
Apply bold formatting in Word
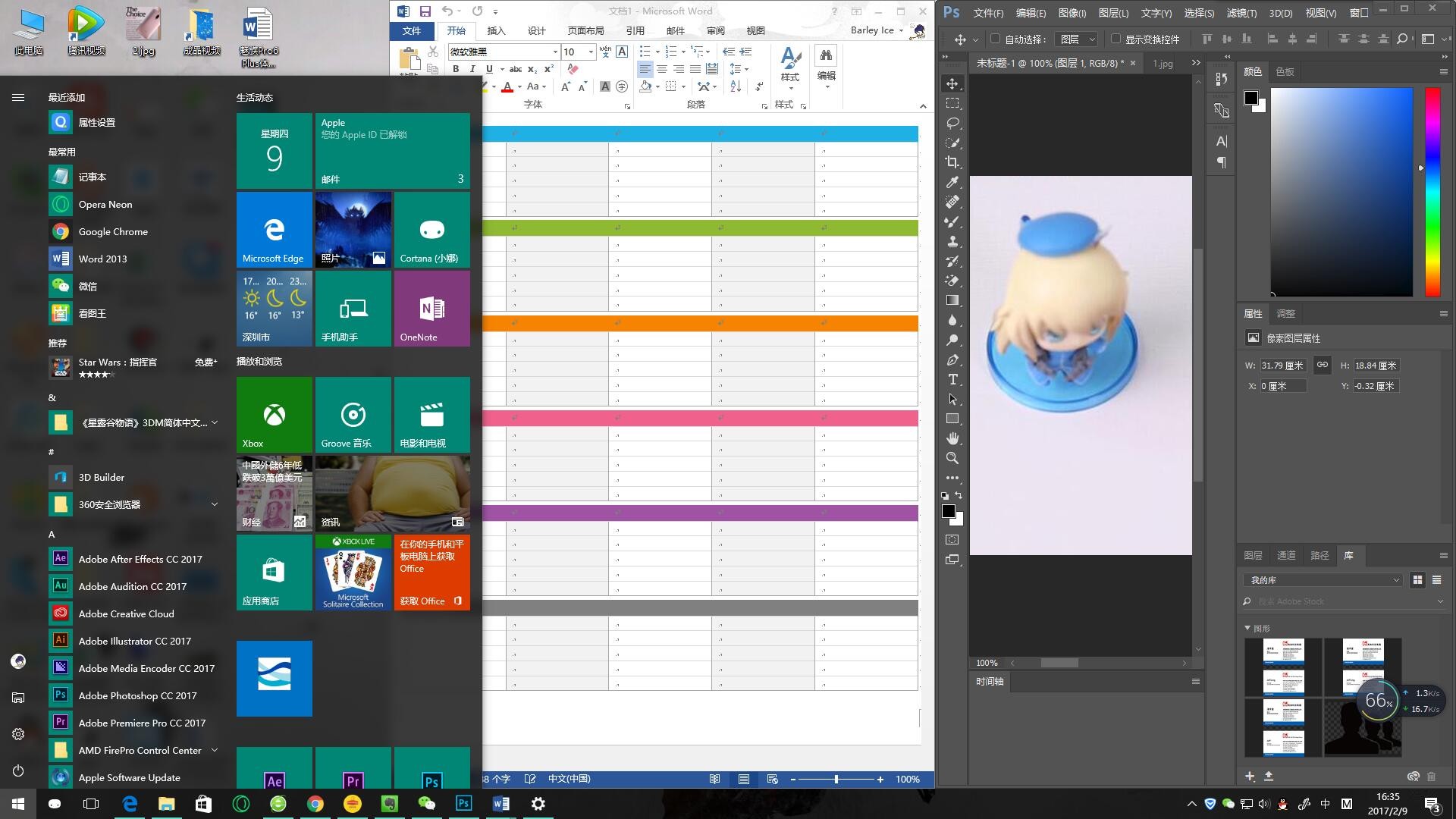(x=456, y=68)
